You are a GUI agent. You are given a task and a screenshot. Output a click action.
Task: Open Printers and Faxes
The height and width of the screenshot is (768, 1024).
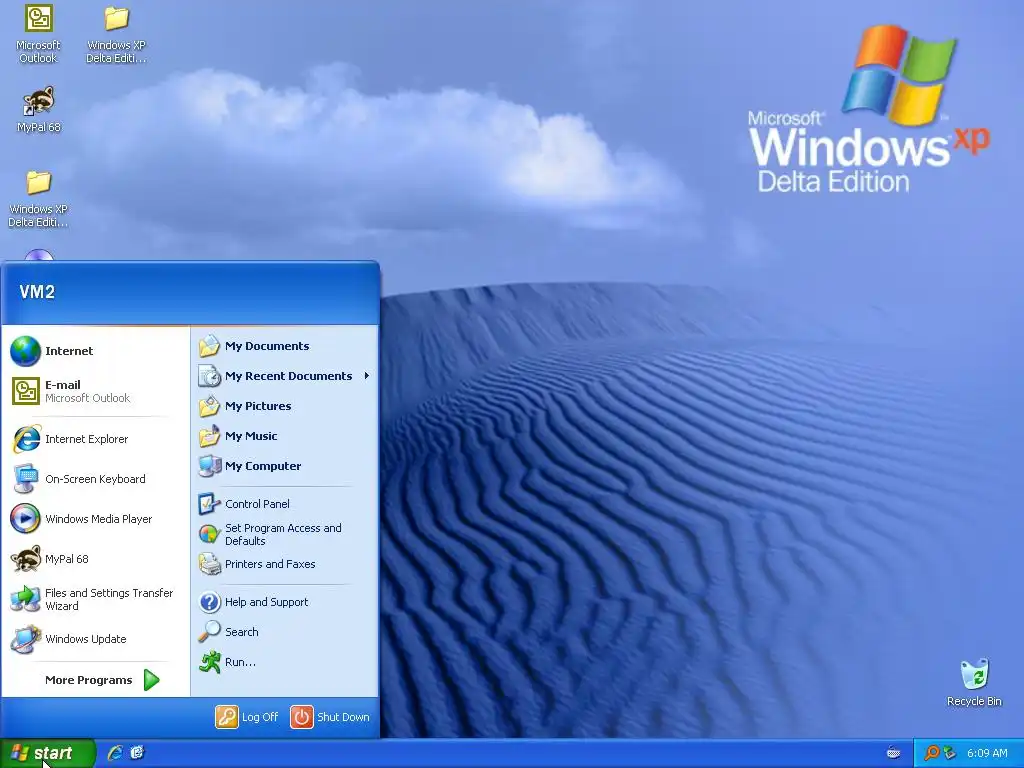pos(285,564)
